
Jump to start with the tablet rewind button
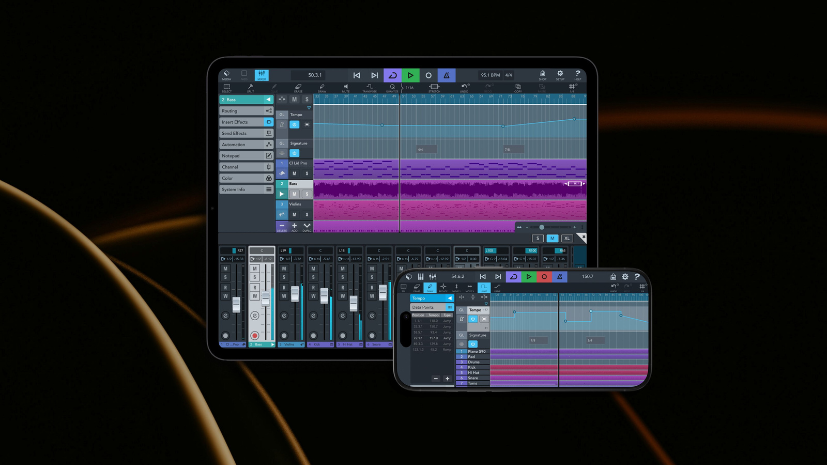[357, 75]
